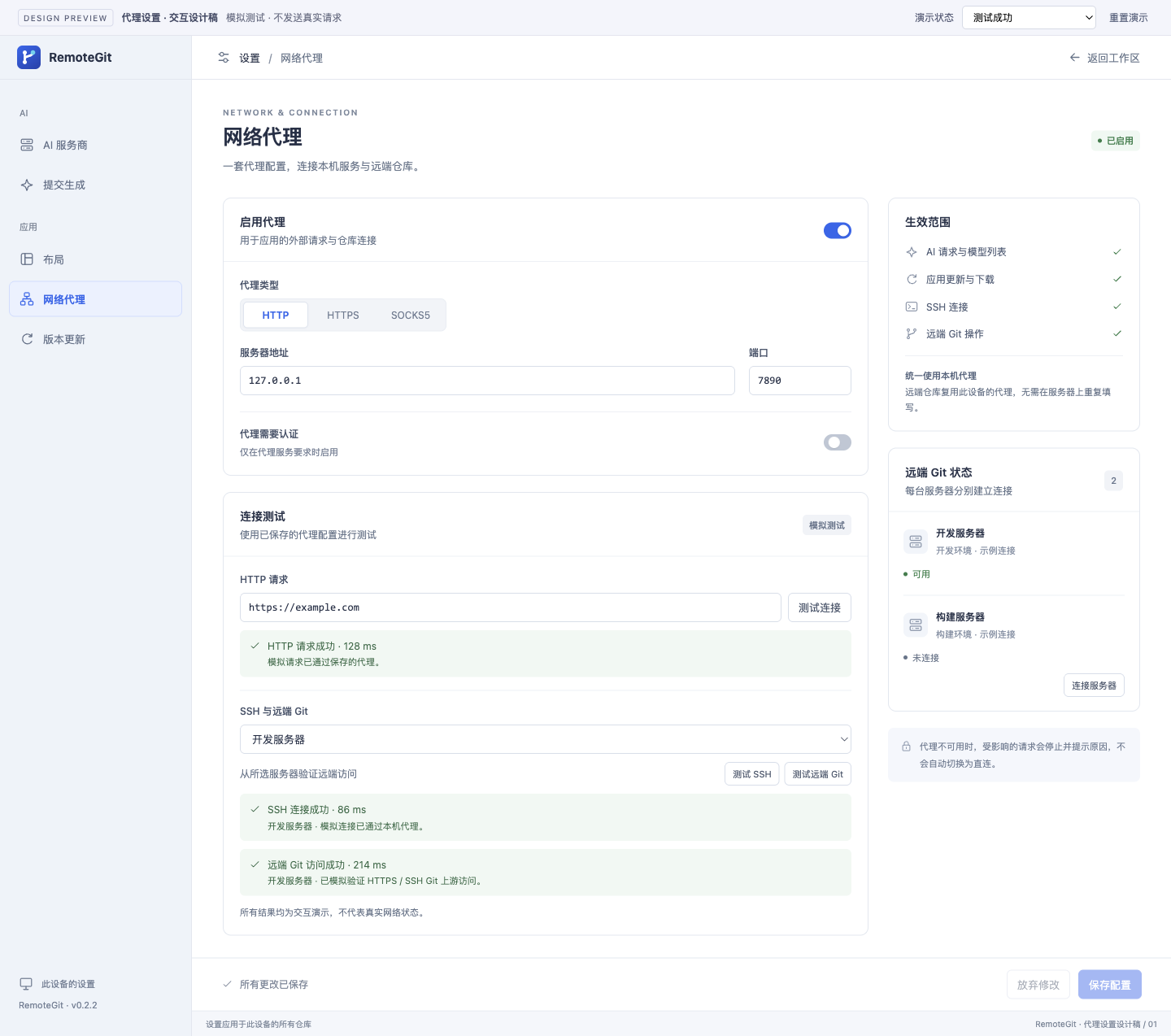Open 提交生成 in sidebar
Screen dimensions: 1171x1036
(95, 185)
